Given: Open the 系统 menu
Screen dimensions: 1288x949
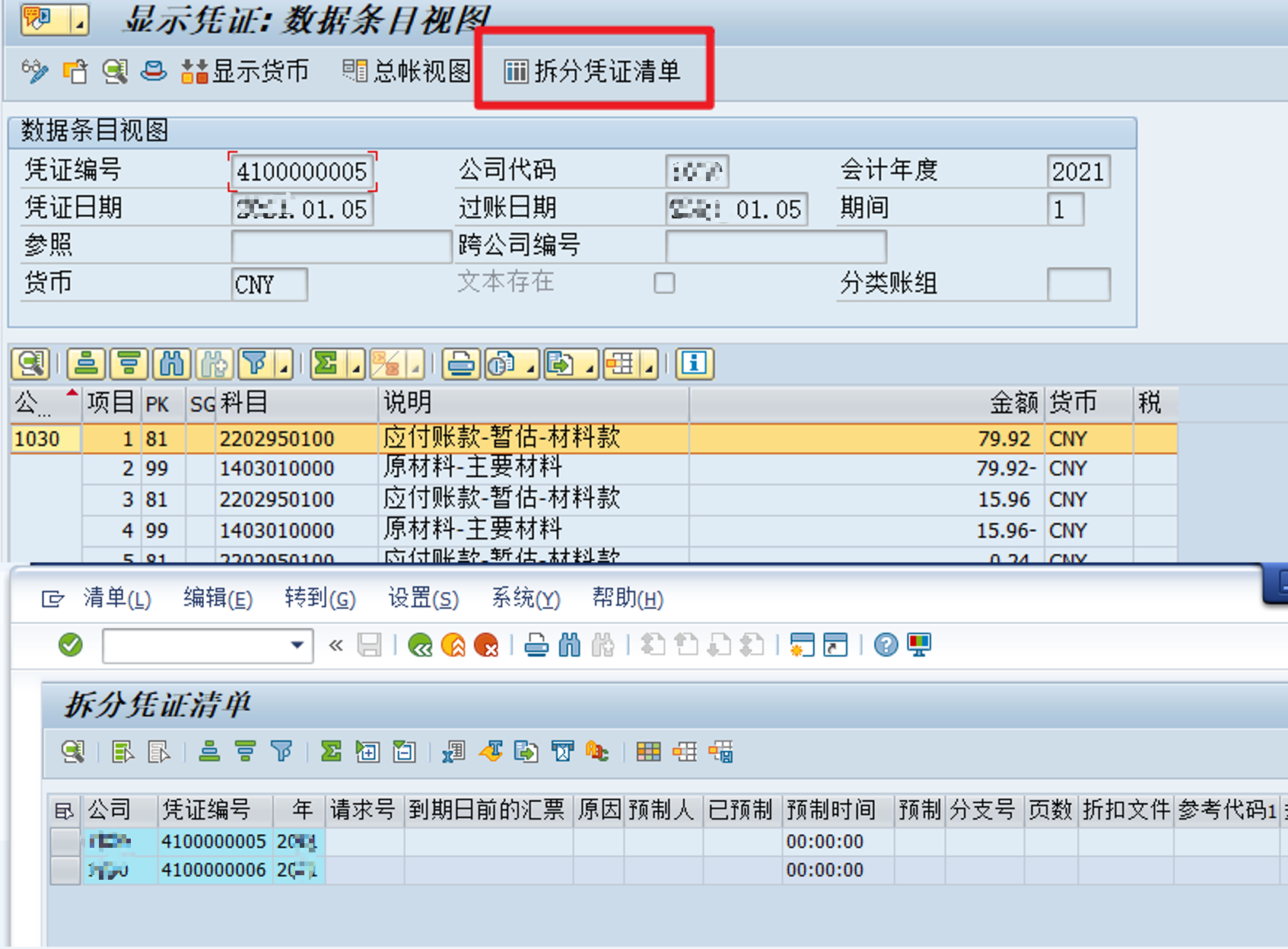Looking at the screenshot, I should (x=525, y=599).
